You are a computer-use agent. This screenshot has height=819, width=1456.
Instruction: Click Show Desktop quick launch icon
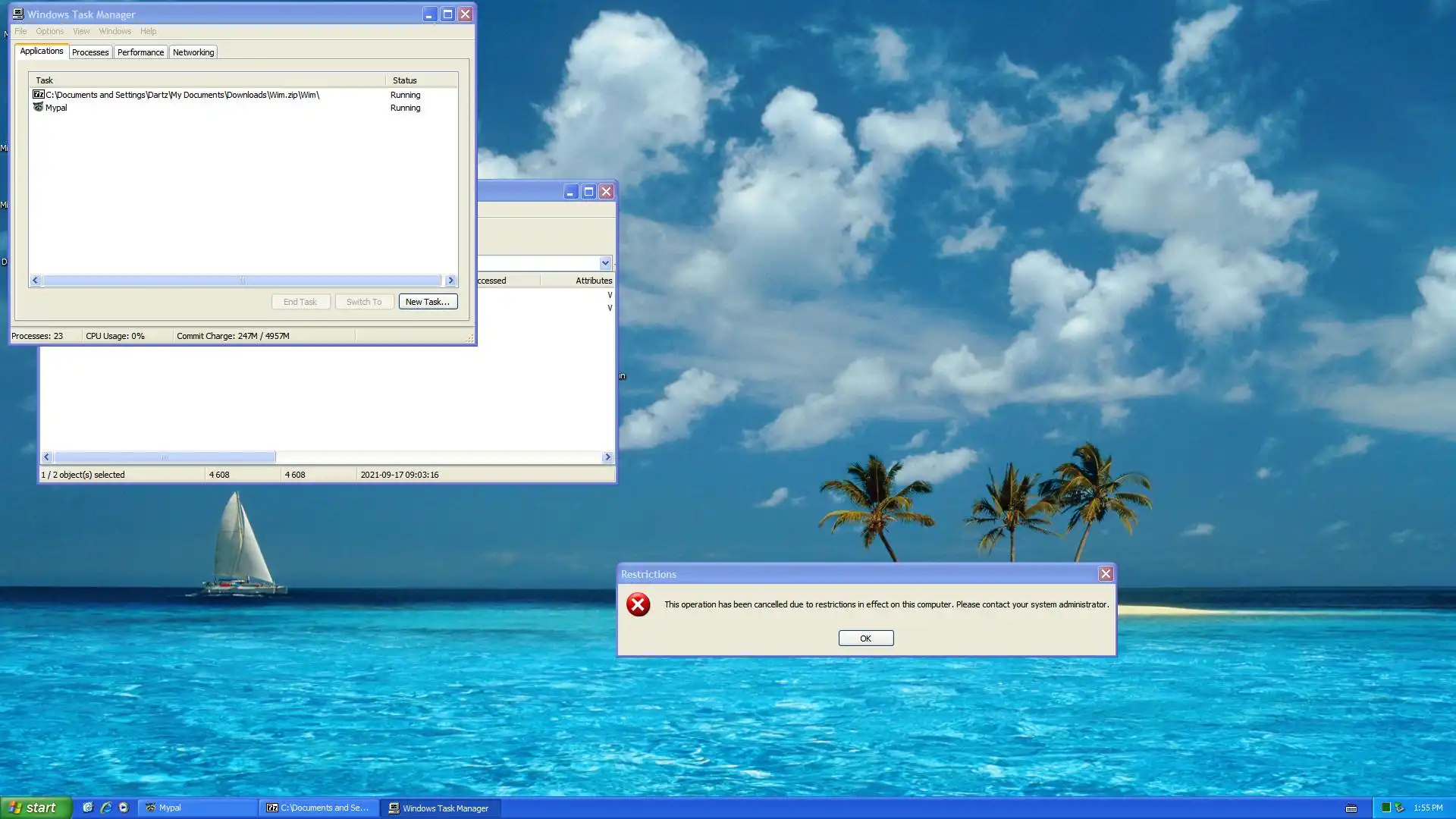pos(88,808)
